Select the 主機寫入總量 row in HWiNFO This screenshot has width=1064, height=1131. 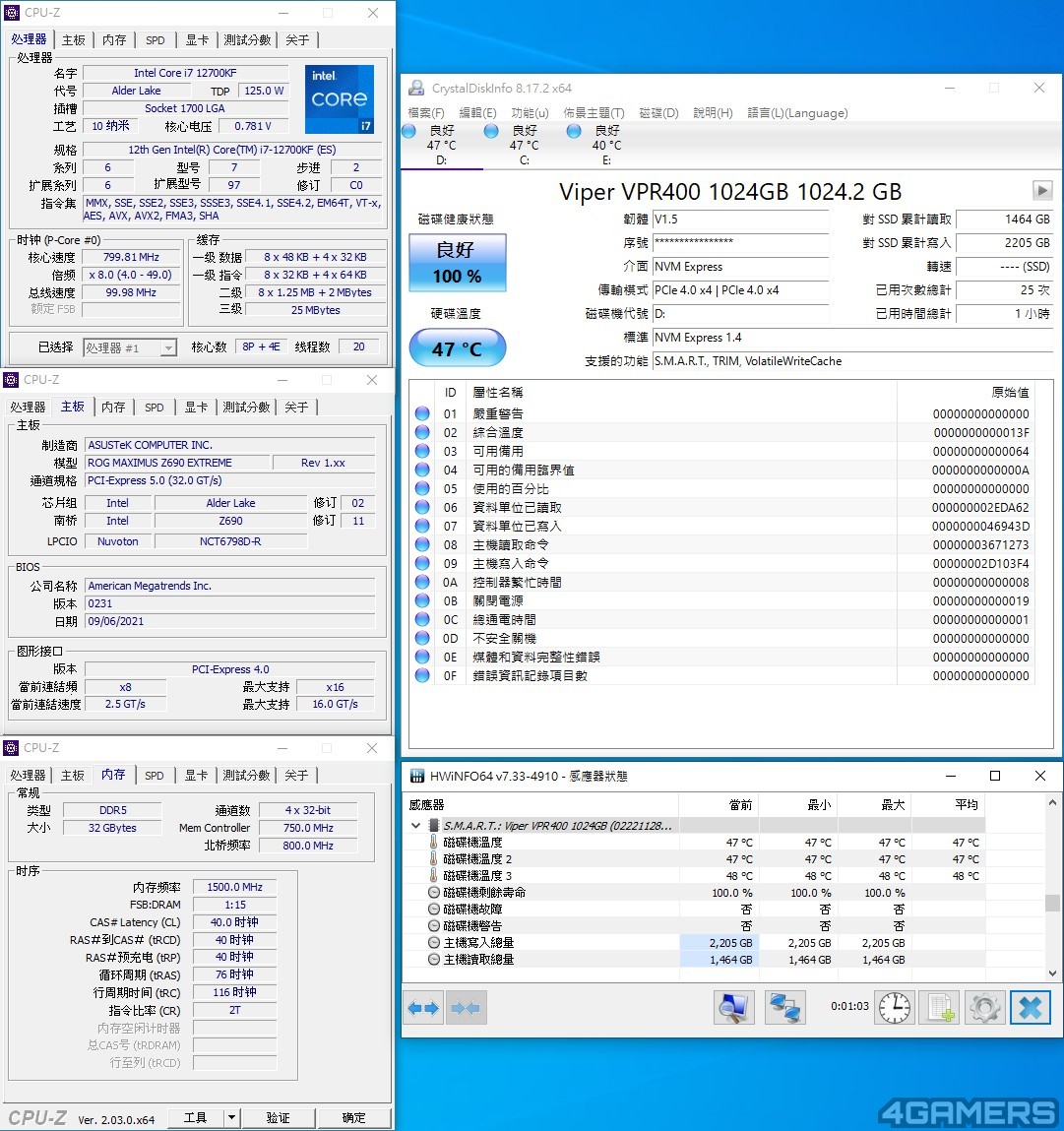[696, 943]
